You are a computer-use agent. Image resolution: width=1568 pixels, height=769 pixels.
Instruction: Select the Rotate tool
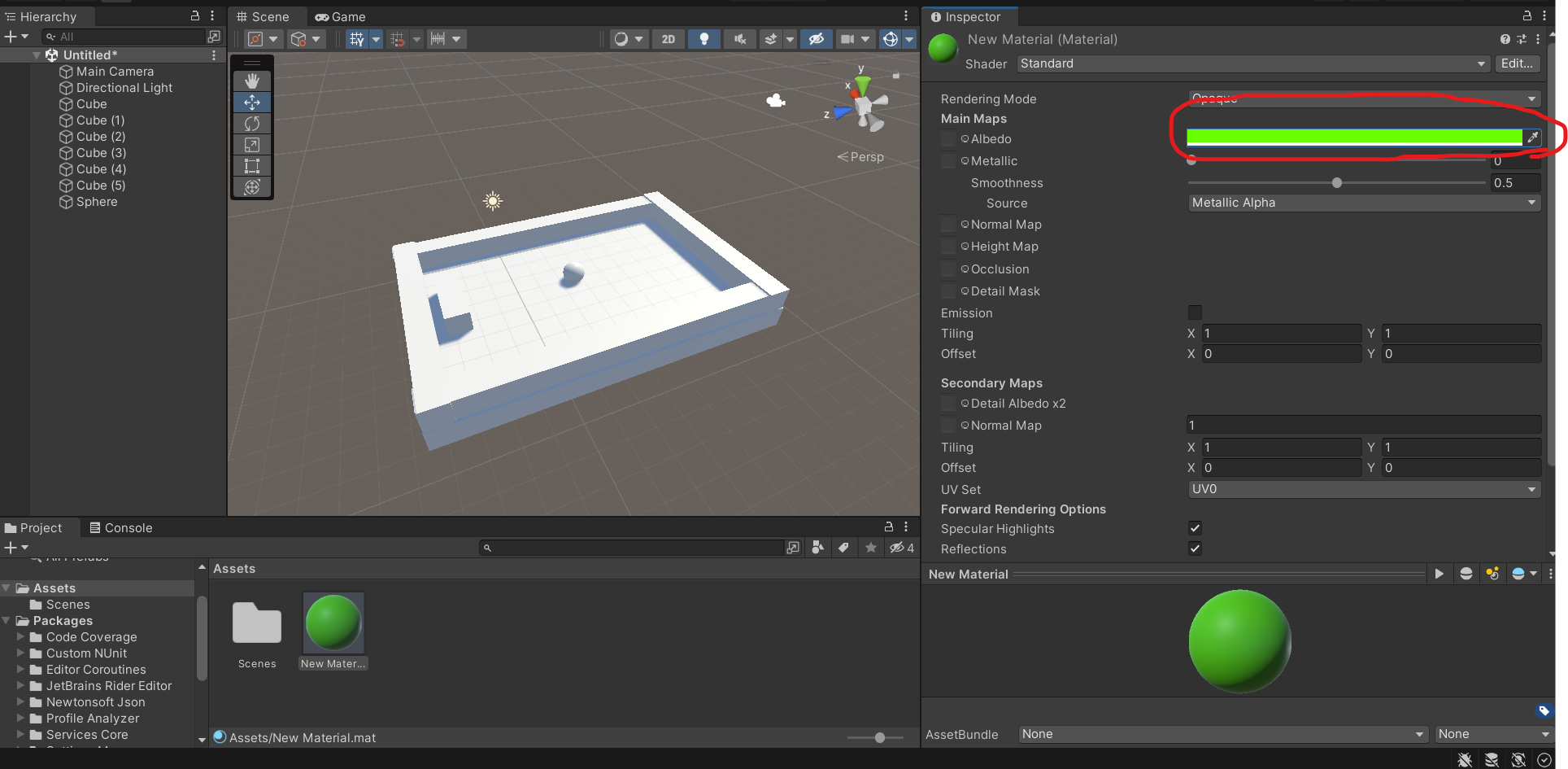coord(252,124)
